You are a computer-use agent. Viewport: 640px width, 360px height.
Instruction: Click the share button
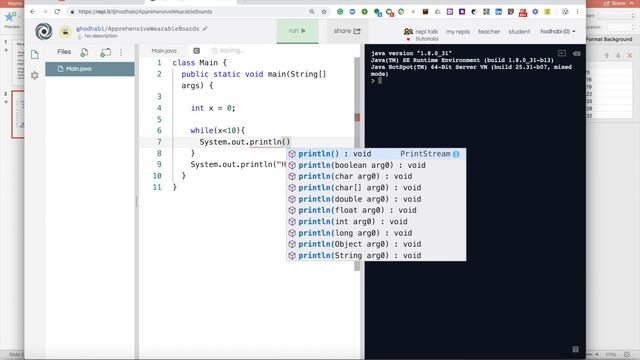coord(347,31)
